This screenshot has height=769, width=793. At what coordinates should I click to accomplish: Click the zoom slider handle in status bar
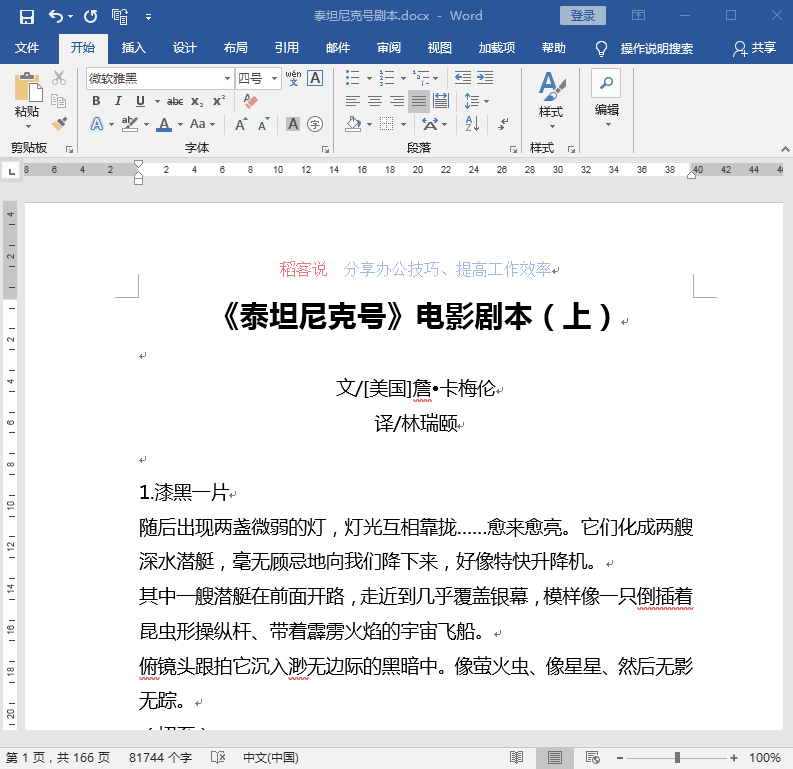coord(677,757)
